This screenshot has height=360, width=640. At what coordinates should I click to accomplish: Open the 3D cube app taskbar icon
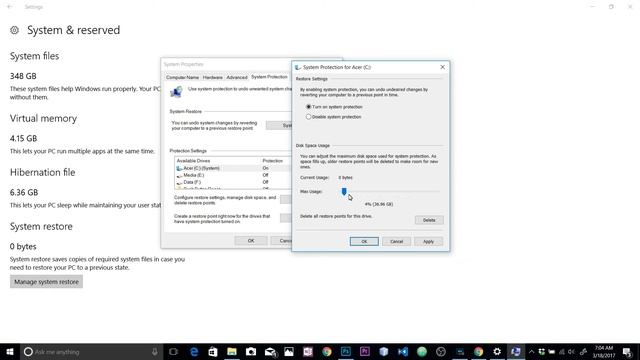pos(384,351)
